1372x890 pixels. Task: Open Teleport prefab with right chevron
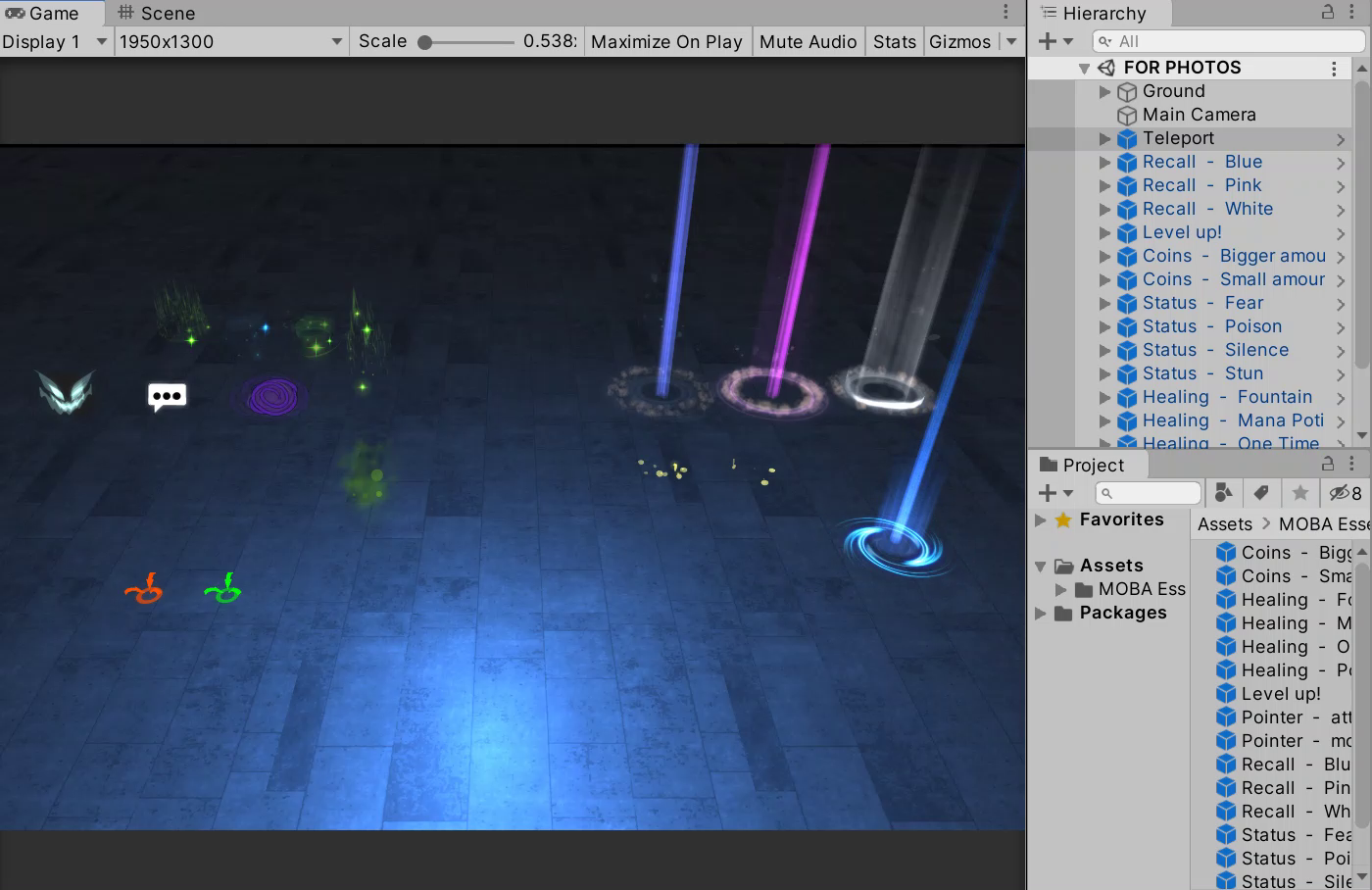click(1341, 139)
